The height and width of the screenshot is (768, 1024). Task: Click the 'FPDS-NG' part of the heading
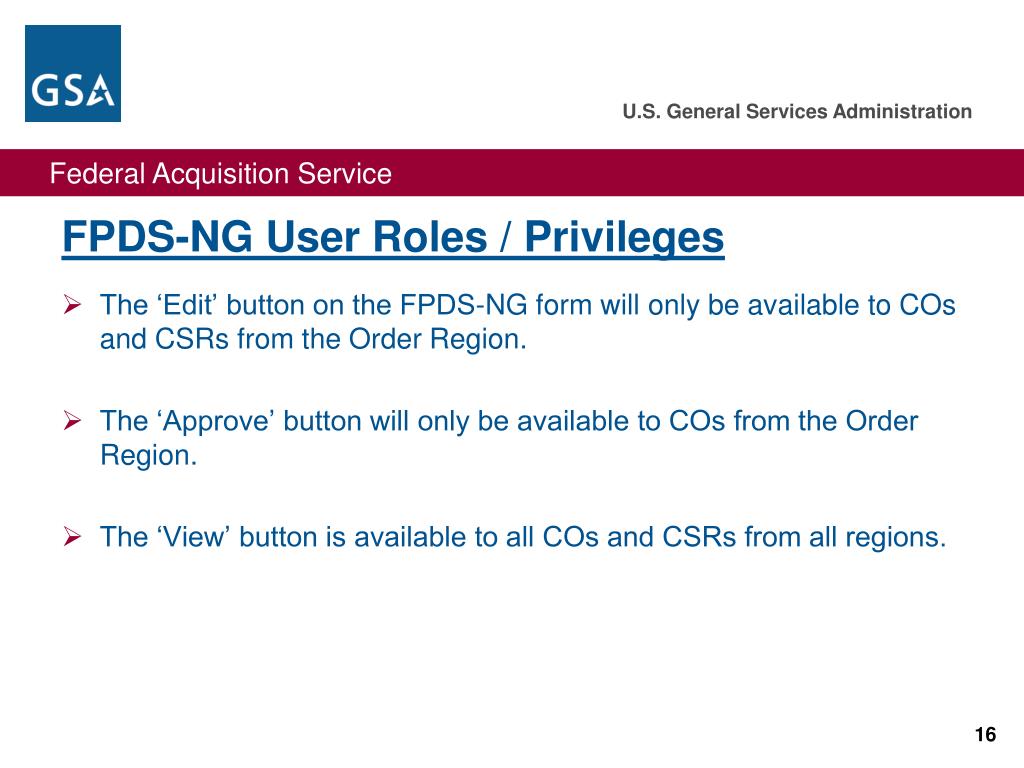[x=157, y=237]
